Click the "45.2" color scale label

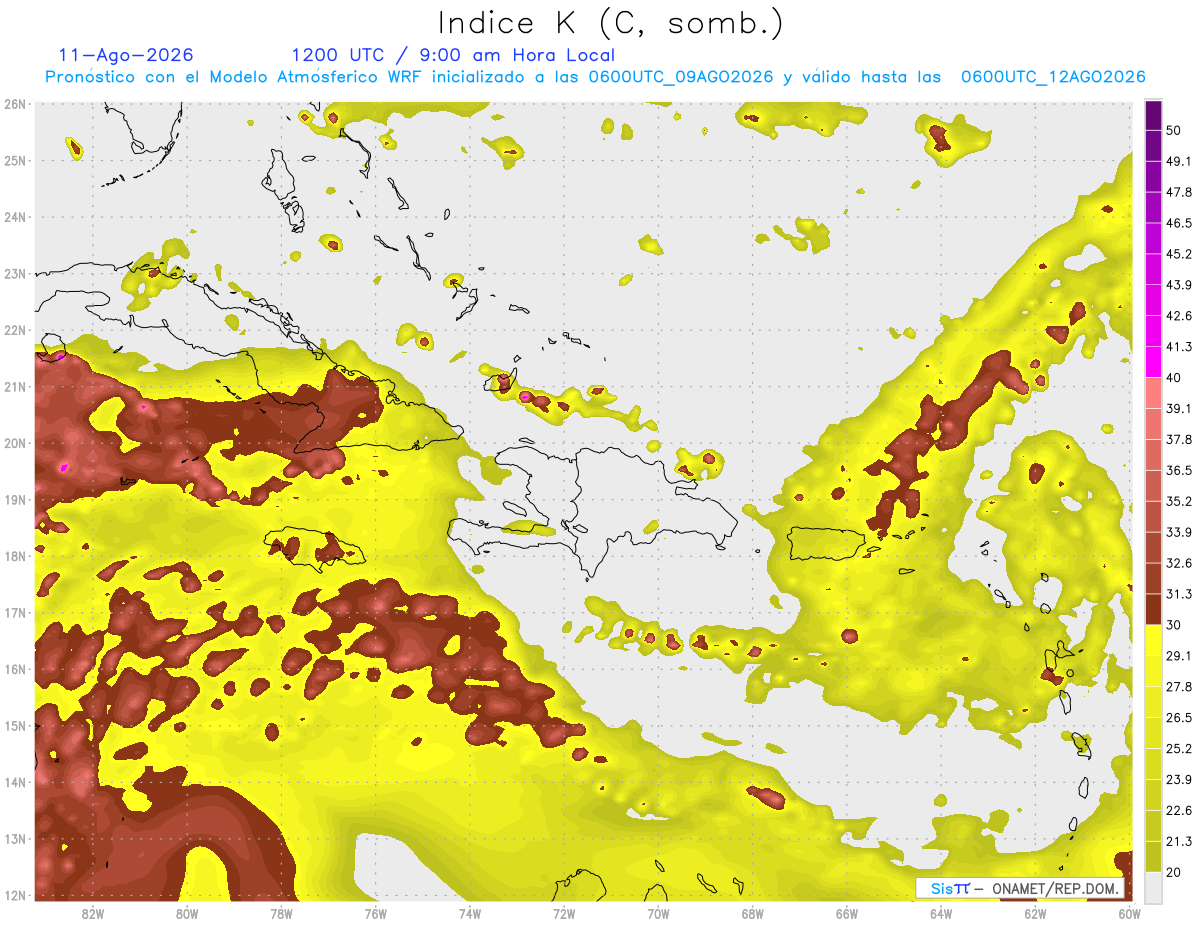point(1179,255)
